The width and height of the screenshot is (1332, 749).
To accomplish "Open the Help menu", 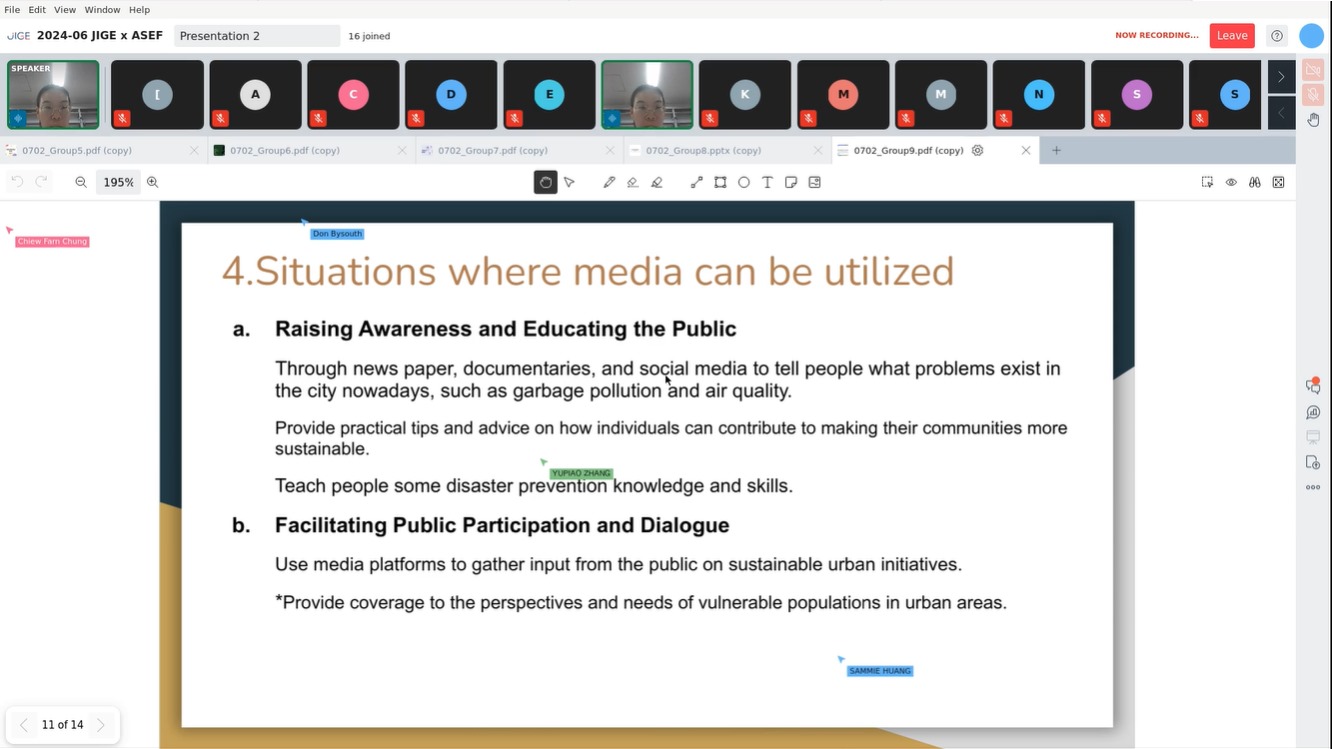I will pyautogui.click(x=140, y=10).
